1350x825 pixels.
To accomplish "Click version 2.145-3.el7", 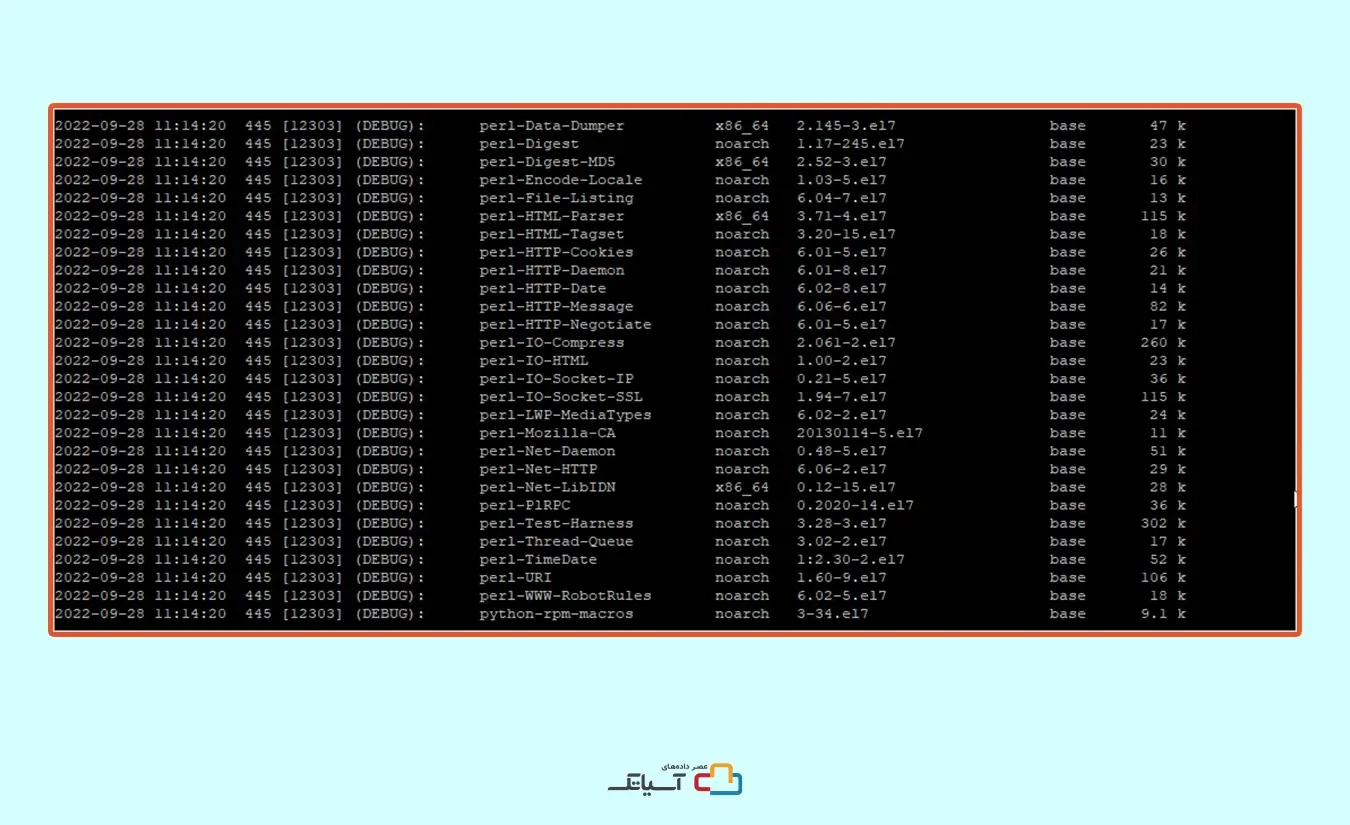I will tap(846, 126).
